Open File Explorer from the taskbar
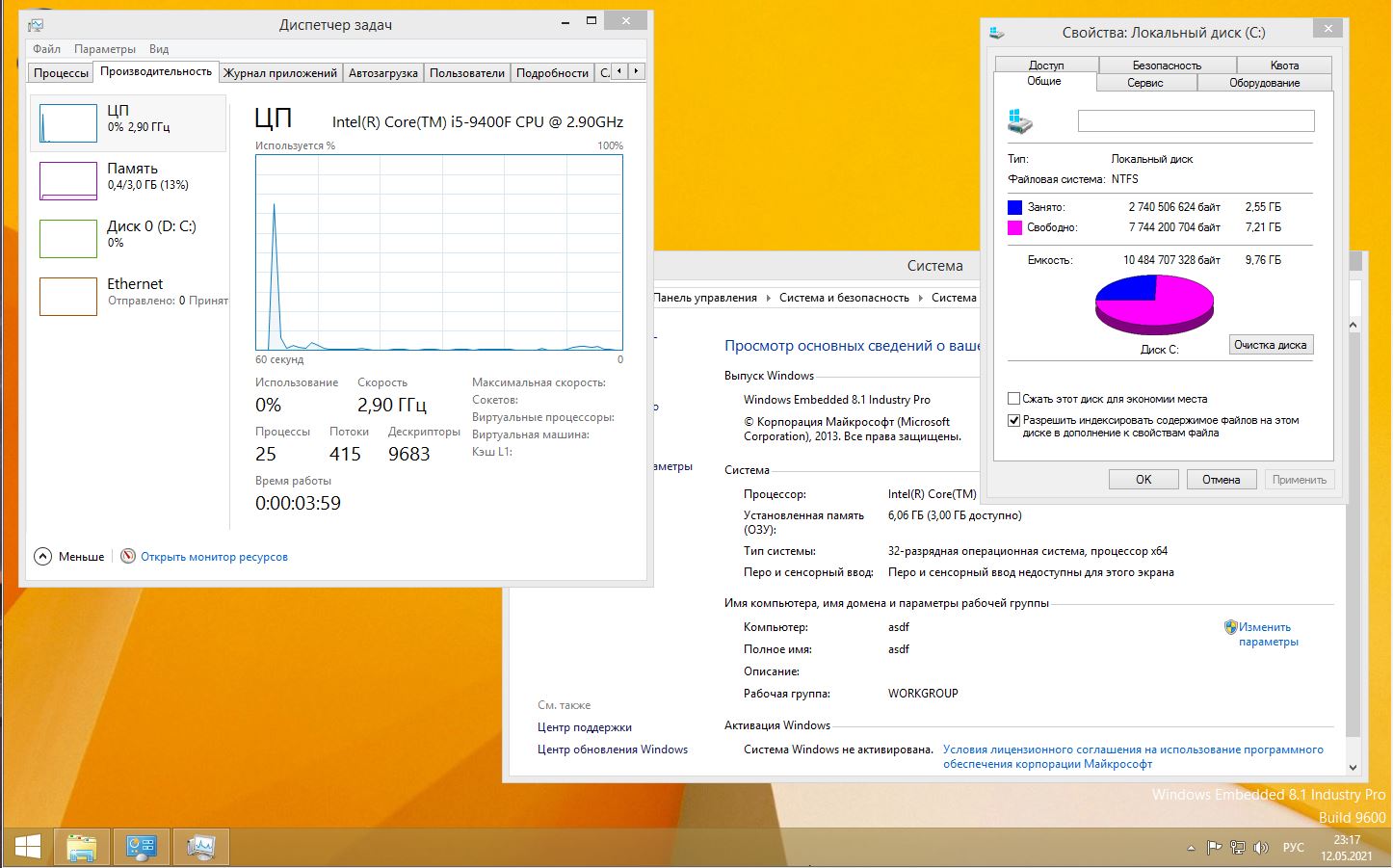Viewport: 1393px width, 868px height. 82,848
